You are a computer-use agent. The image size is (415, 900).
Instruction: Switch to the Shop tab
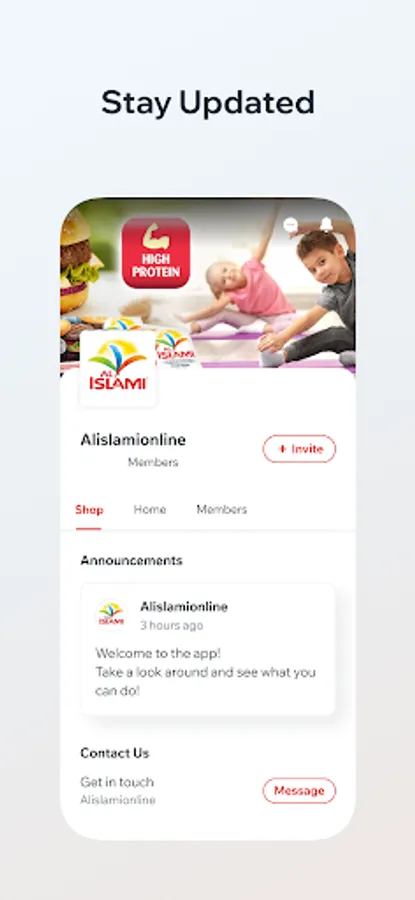[89, 510]
